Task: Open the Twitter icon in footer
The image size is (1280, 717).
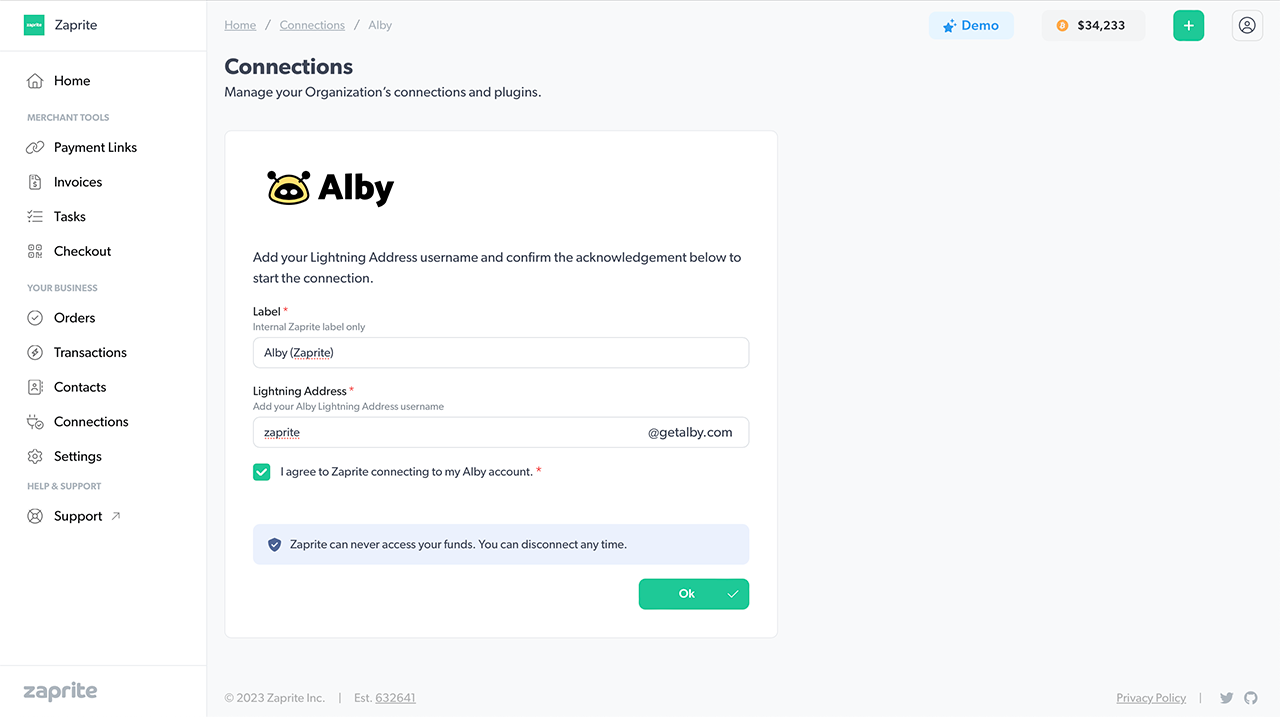Action: click(1226, 698)
